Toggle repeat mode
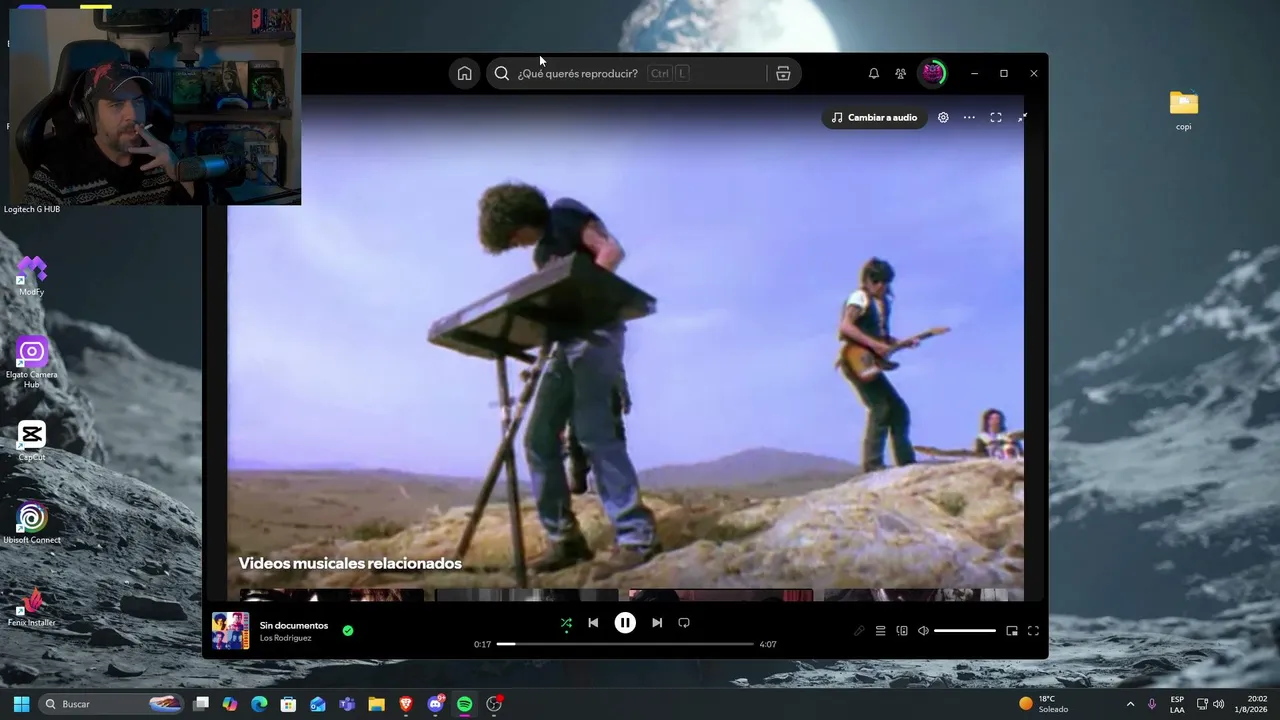1280x720 pixels. click(x=684, y=622)
